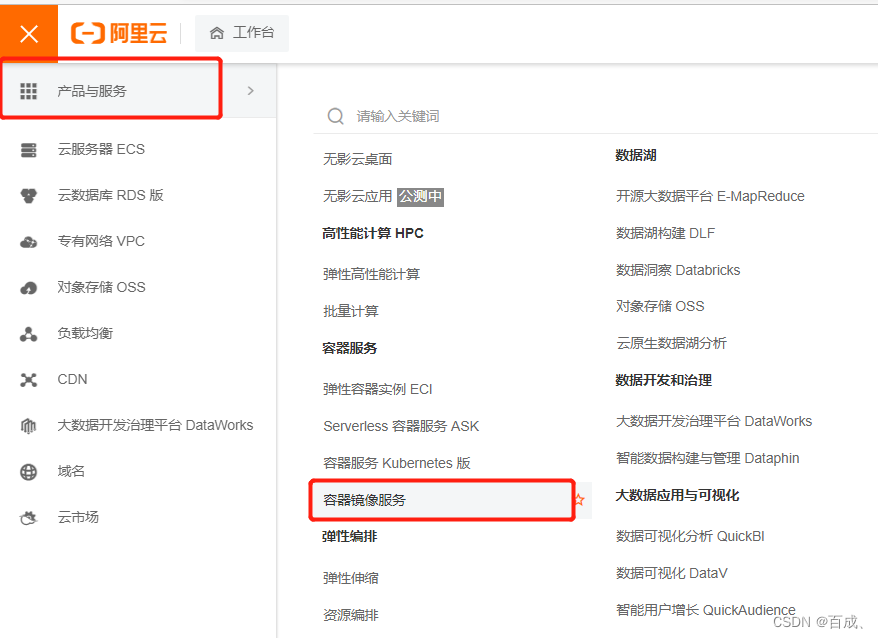Click the 公测中 badge
878x638 pixels.
[x=421, y=197]
